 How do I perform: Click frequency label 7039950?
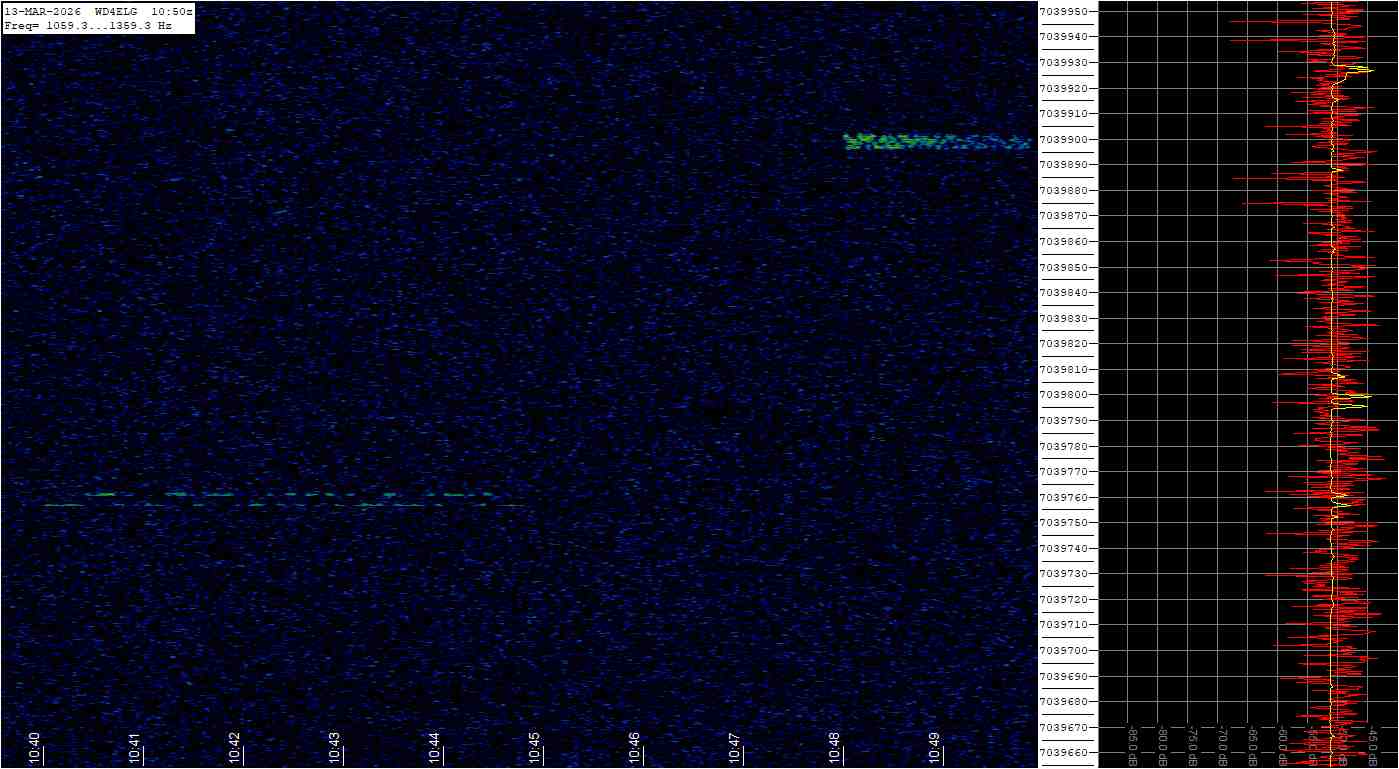1063,12
